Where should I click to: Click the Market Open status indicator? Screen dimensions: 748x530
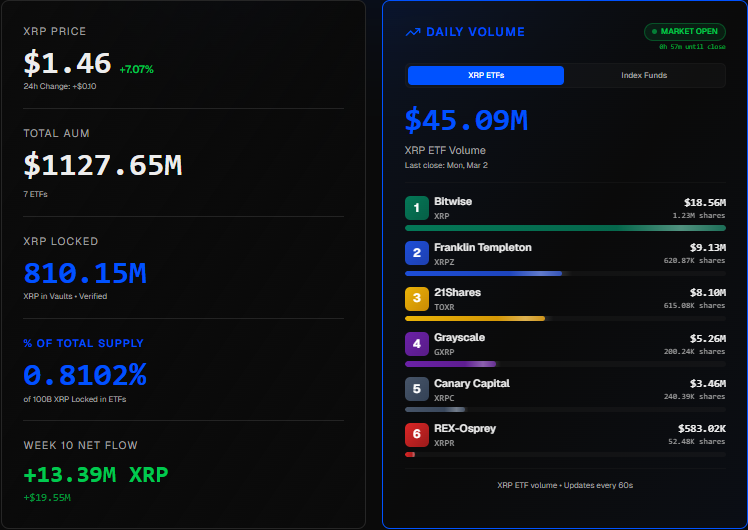coord(685,31)
